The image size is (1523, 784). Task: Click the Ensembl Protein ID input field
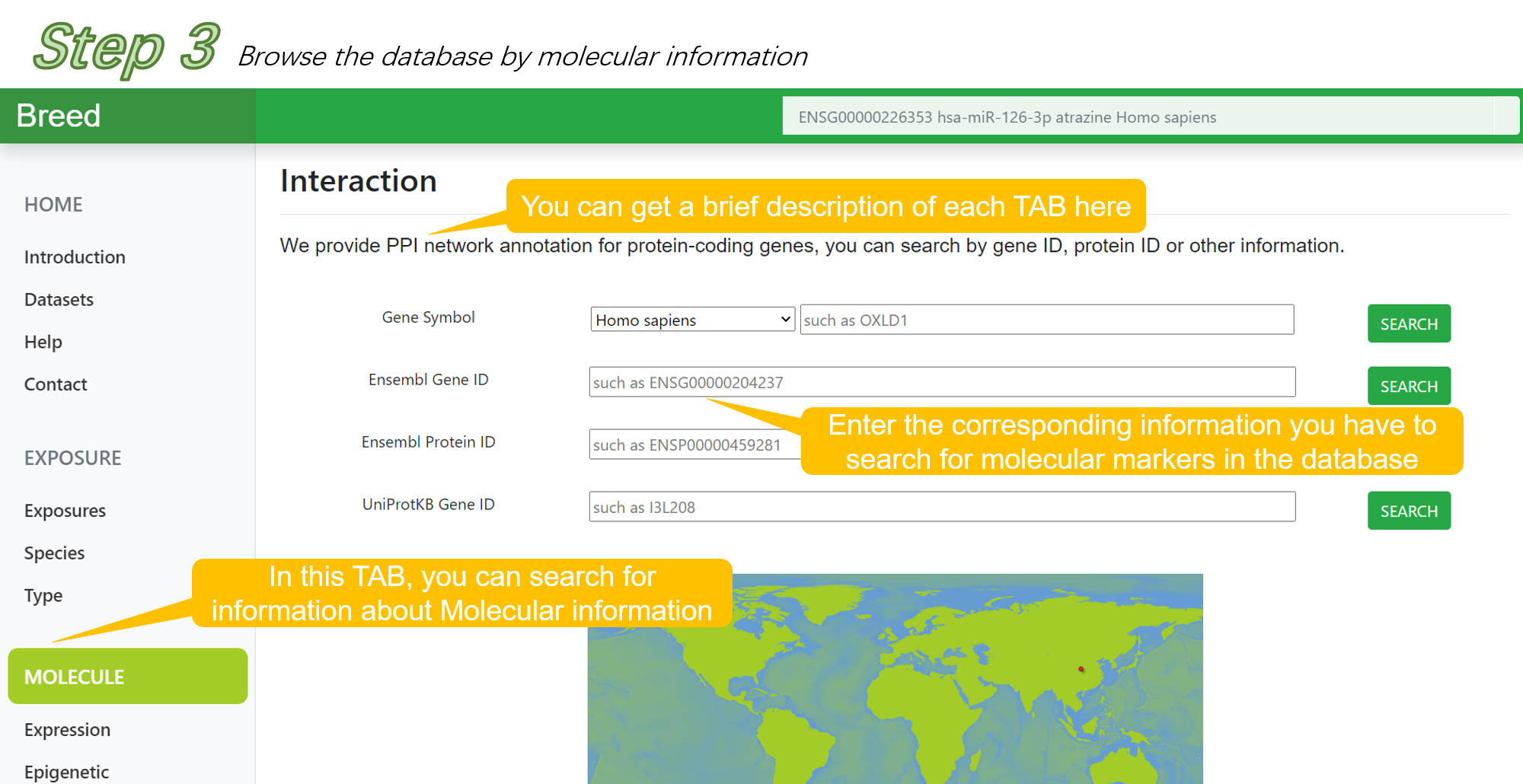694,445
